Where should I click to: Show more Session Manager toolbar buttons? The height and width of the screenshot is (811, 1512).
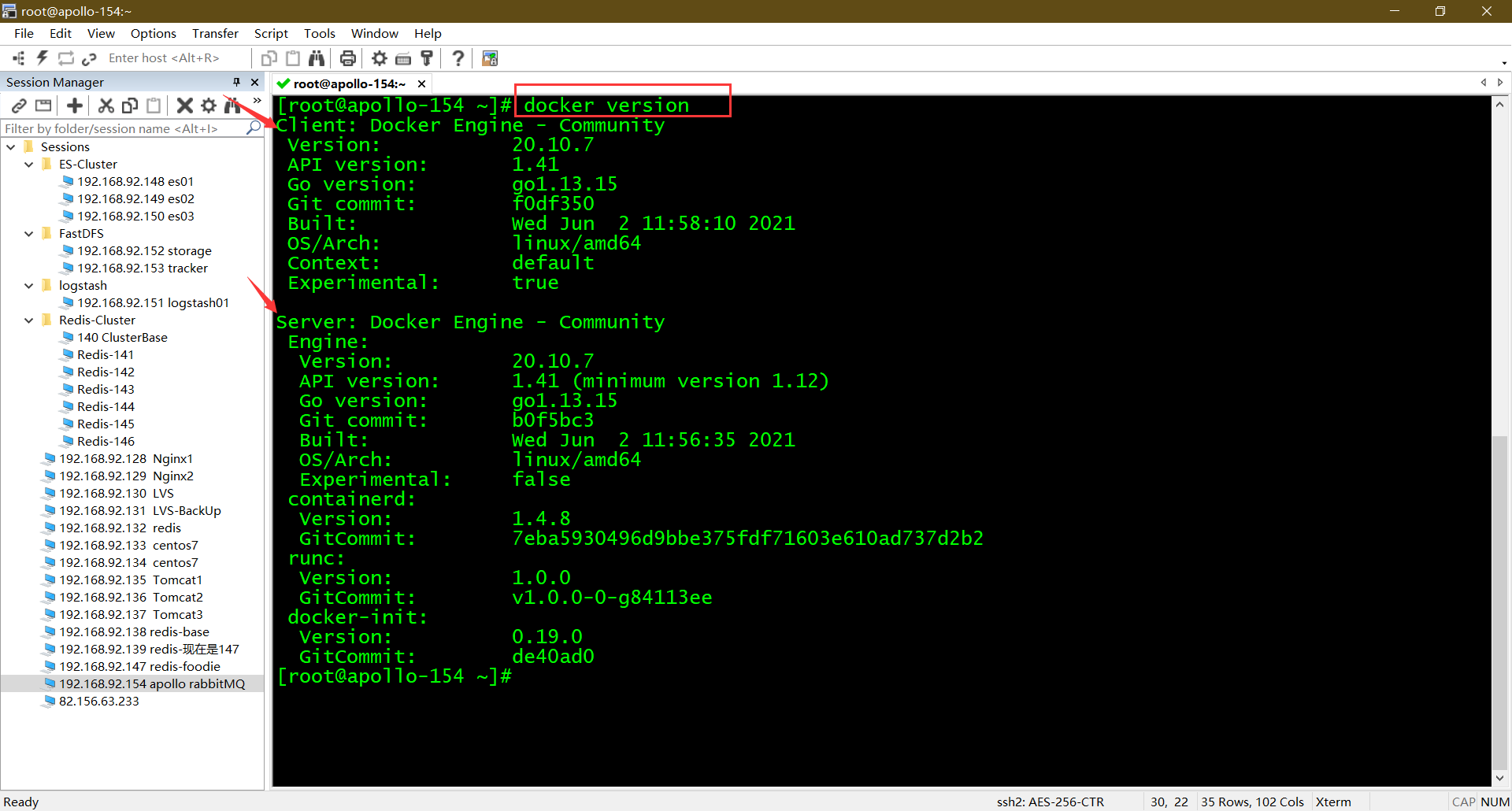257,100
